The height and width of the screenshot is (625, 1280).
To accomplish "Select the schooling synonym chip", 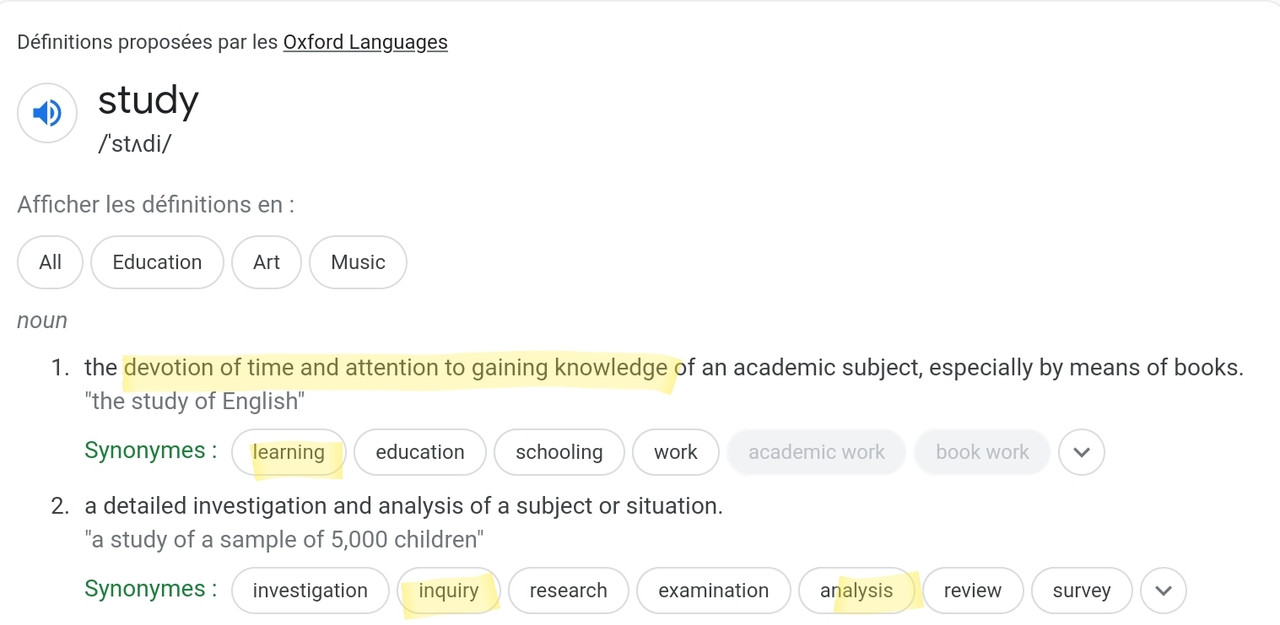I will [559, 452].
